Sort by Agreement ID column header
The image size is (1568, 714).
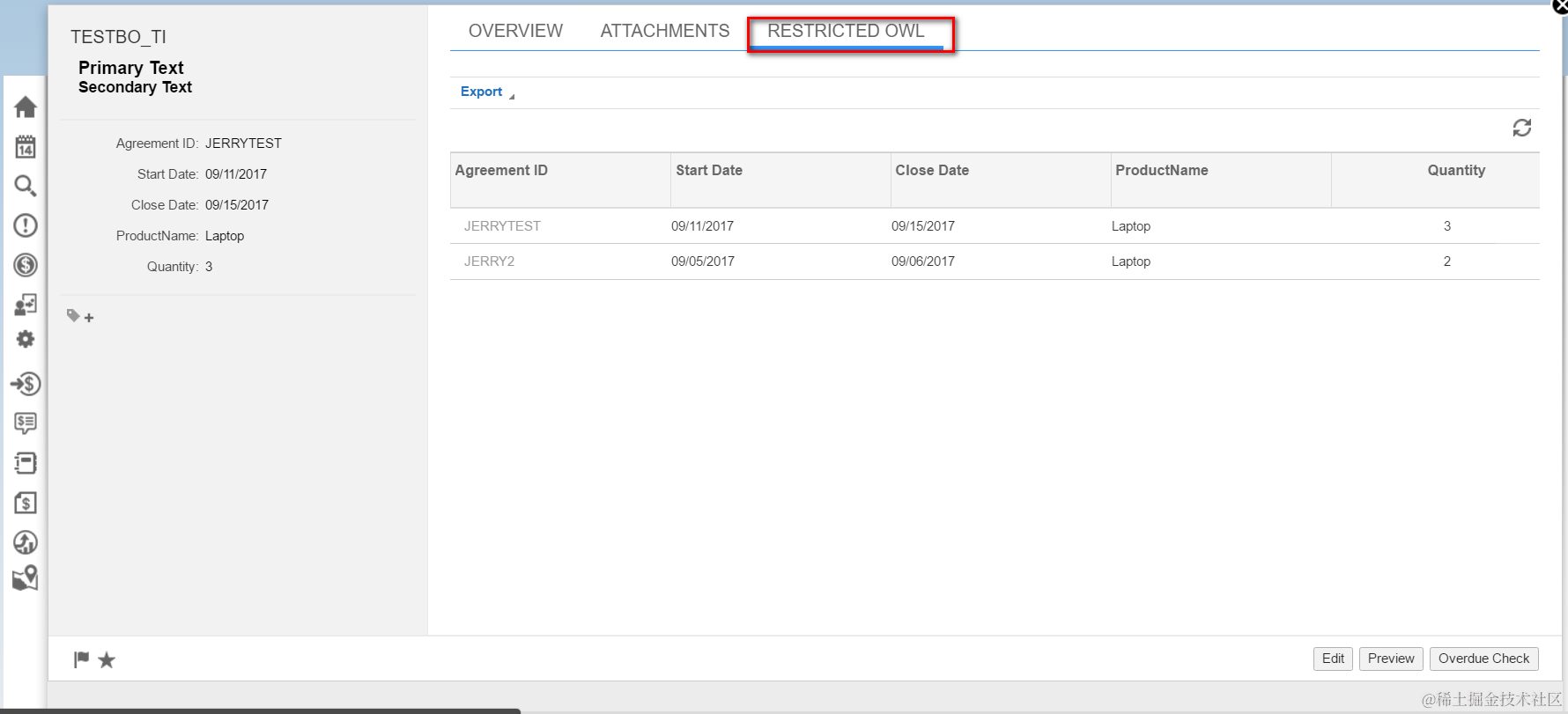pos(560,180)
